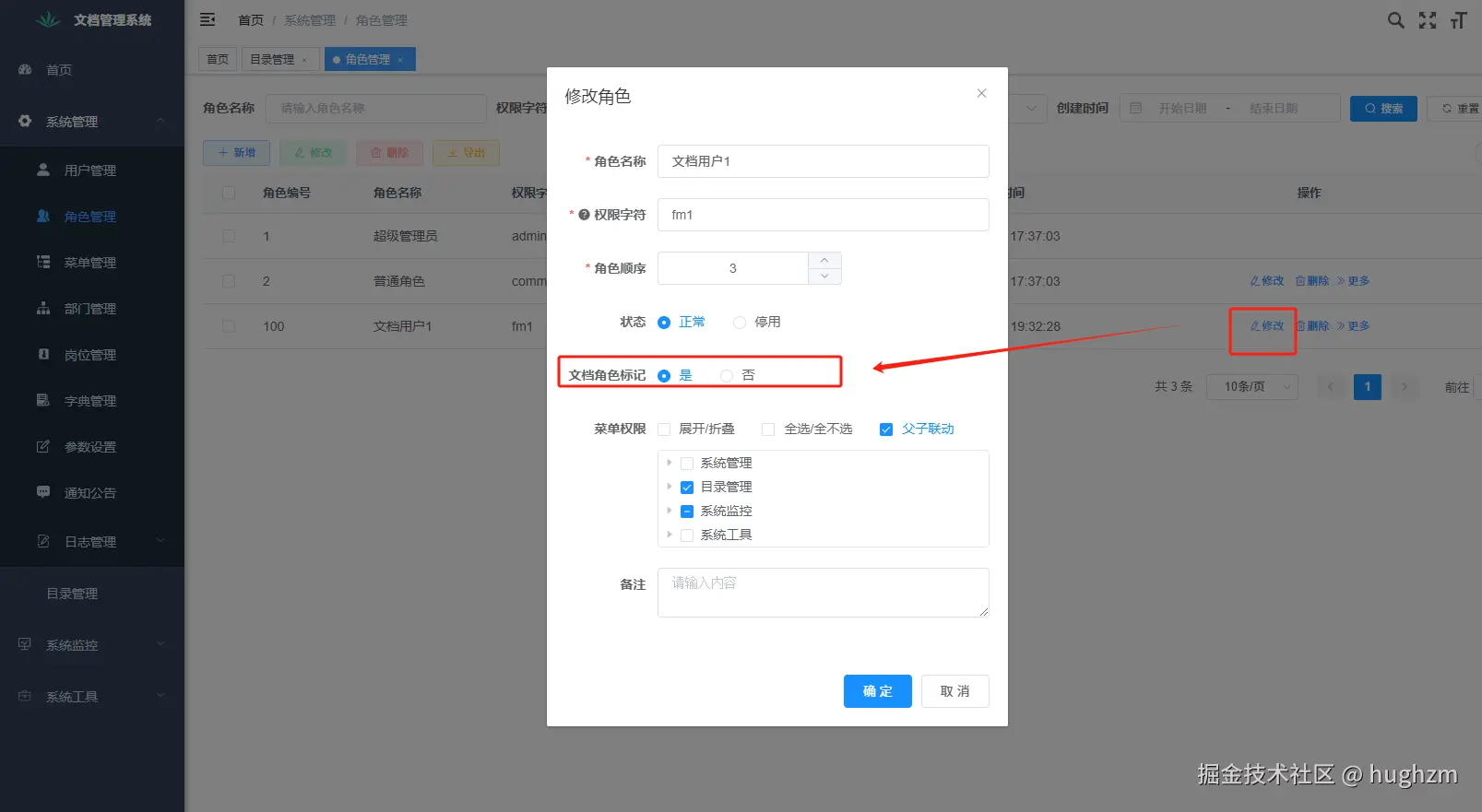Check the 展开/折叠 checkbox

point(664,430)
